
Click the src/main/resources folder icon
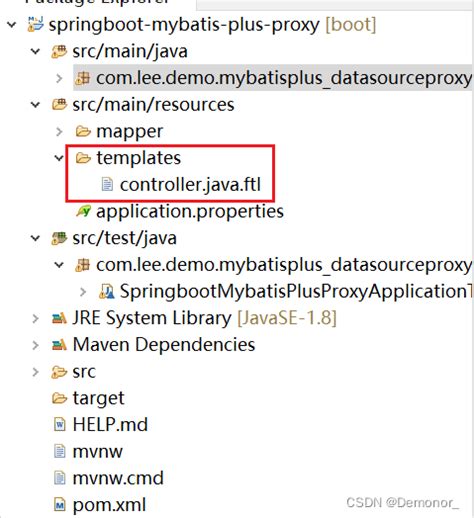tap(59, 105)
